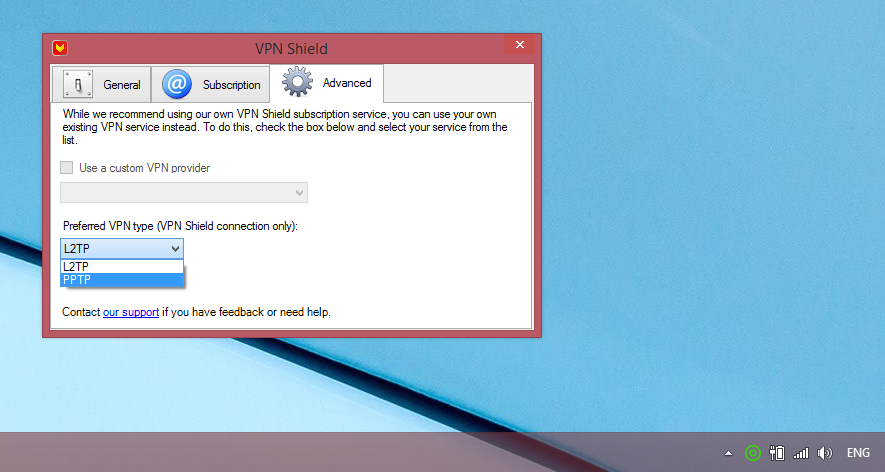Click the blue @ icon on Subscription tab
The image size is (885, 472).
(177, 84)
